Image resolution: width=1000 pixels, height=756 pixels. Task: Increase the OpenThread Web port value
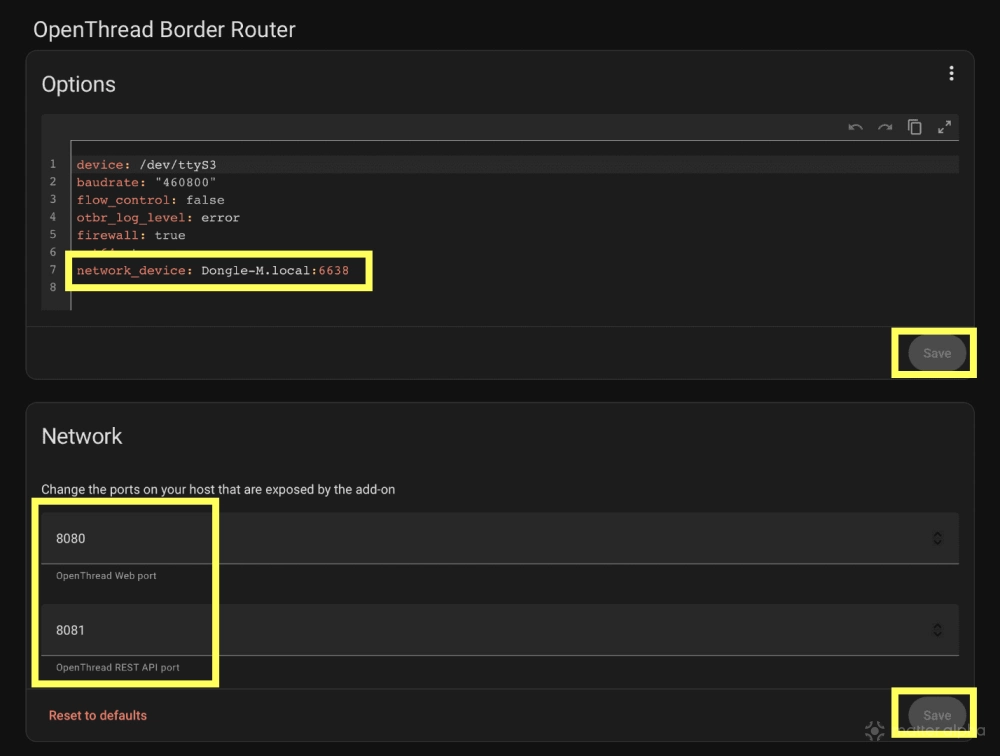(x=938, y=534)
